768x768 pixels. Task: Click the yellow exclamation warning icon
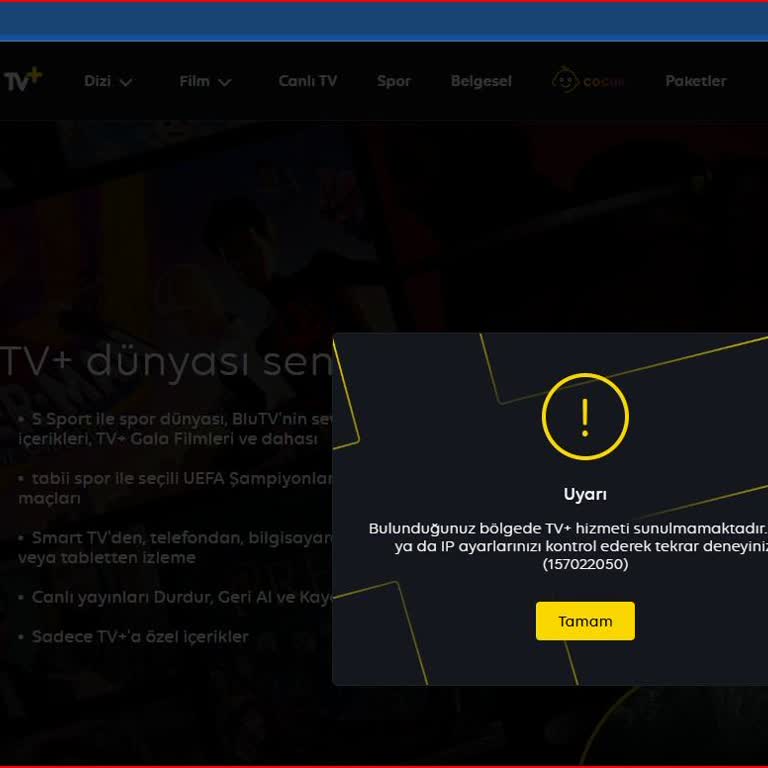(x=585, y=416)
